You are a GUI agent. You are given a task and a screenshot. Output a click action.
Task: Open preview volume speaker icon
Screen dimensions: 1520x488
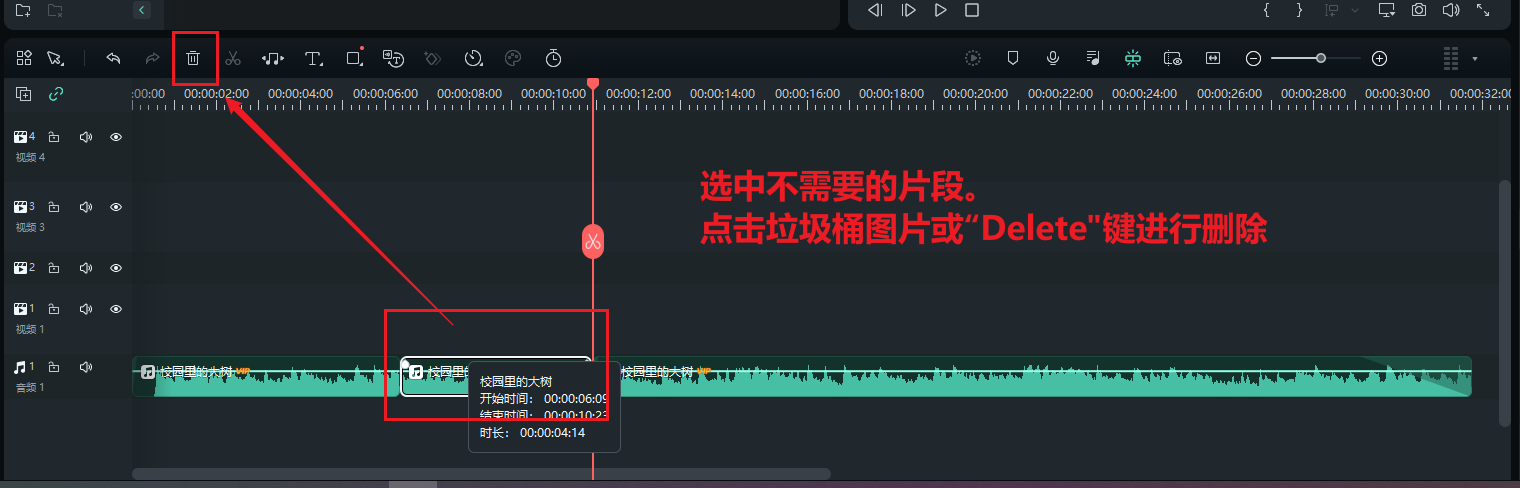click(x=1451, y=10)
